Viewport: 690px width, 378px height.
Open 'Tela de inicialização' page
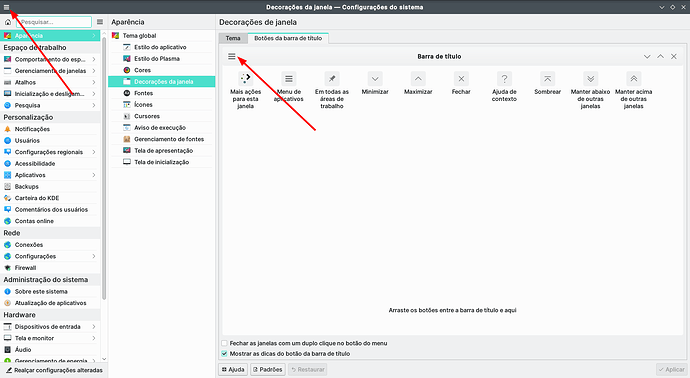click(161, 162)
